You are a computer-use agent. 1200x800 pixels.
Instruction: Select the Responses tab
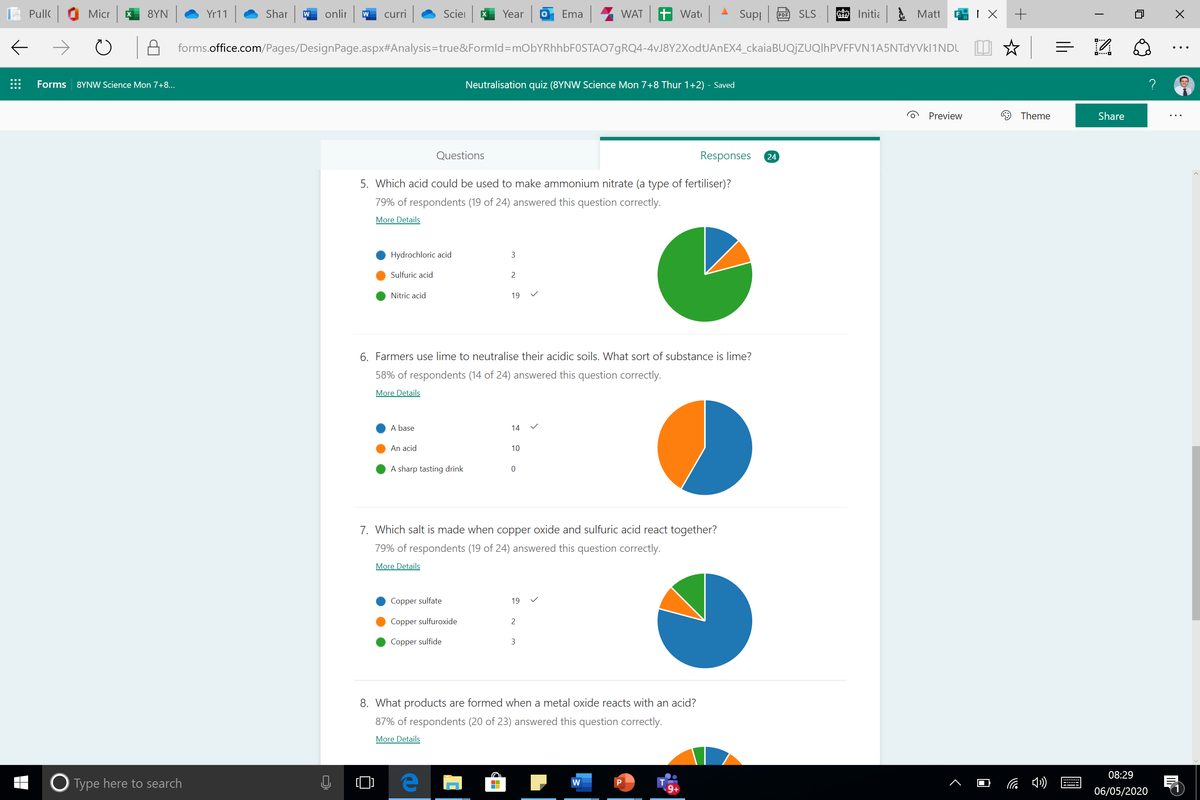(x=740, y=155)
